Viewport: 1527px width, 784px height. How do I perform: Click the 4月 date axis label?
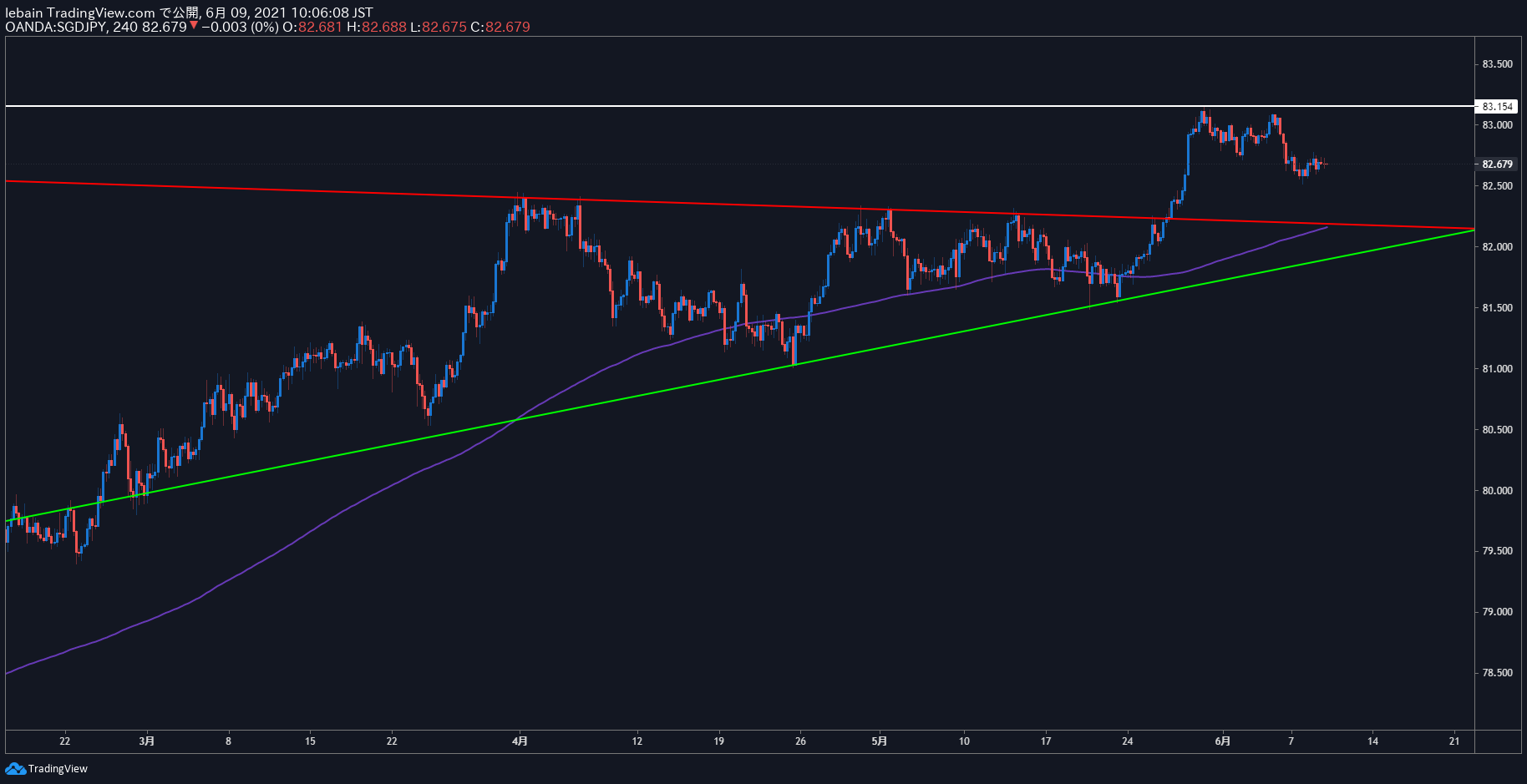[x=520, y=741]
